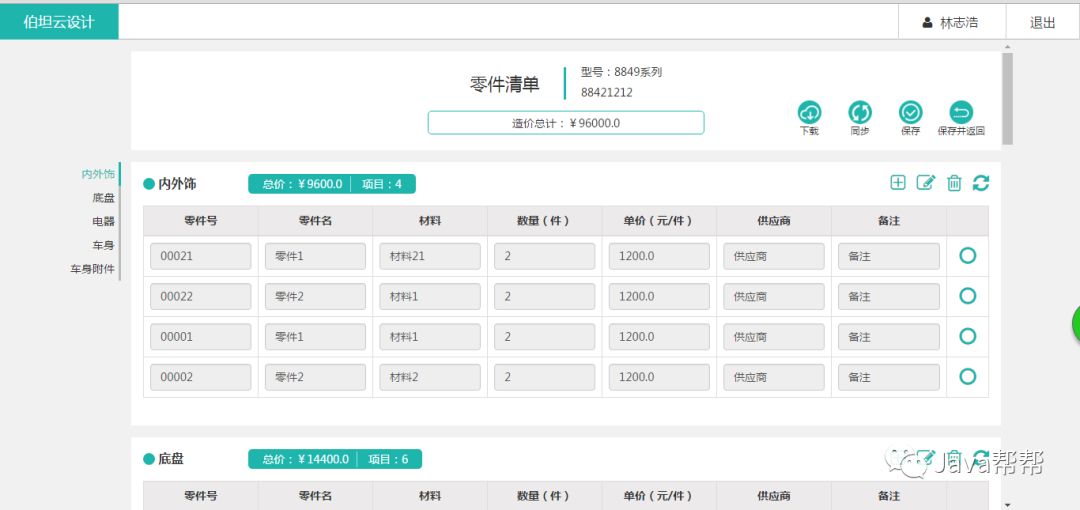Click the 伯坦云设计 logo link
Screen dimensions: 1080x510
coord(59,22)
